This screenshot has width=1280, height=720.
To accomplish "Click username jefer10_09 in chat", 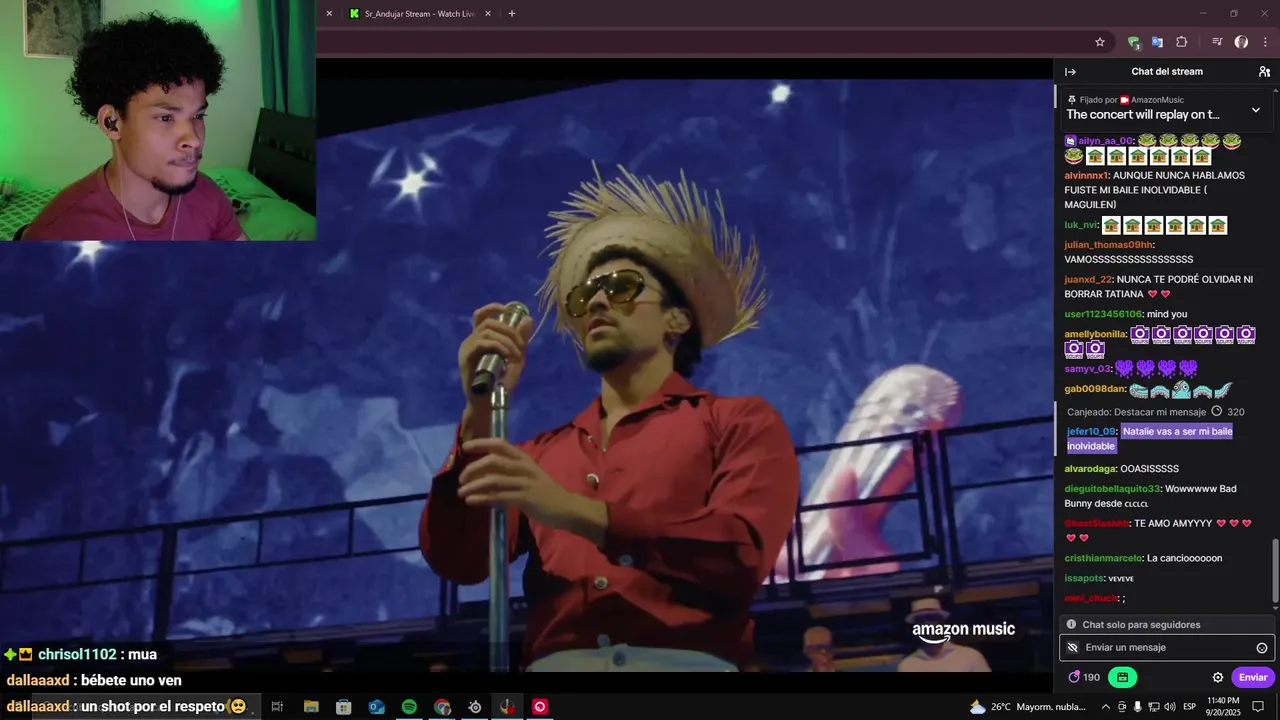I will coord(1091,431).
